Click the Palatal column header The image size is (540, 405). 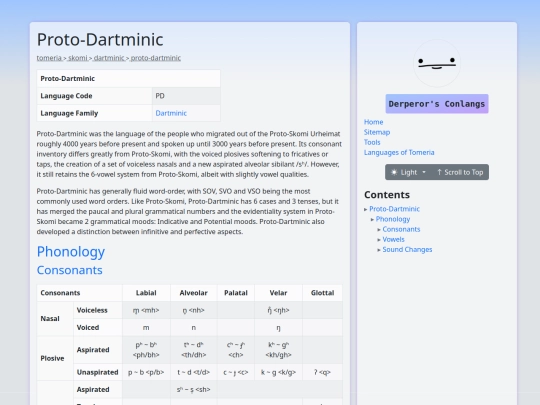click(x=236, y=293)
